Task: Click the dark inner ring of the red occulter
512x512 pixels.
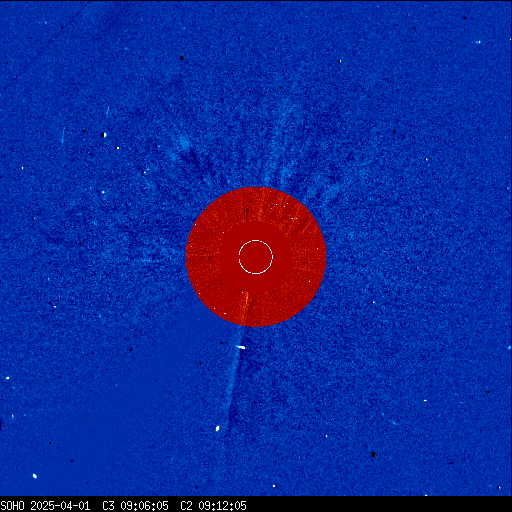Action: 256,257
